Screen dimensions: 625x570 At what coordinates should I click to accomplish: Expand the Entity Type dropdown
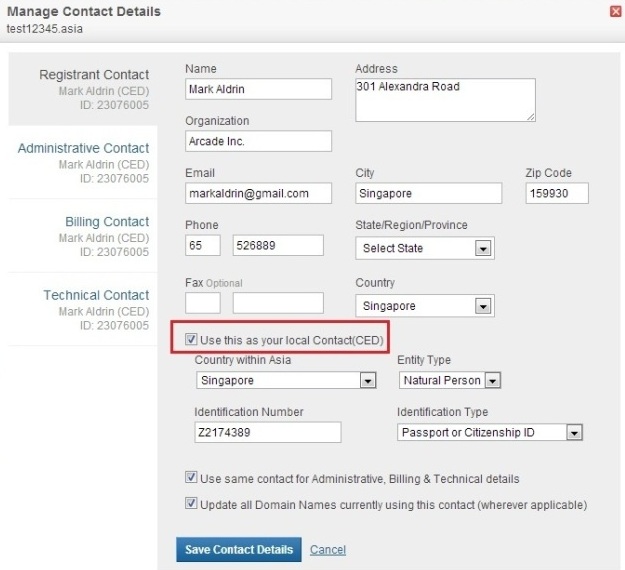point(450,380)
